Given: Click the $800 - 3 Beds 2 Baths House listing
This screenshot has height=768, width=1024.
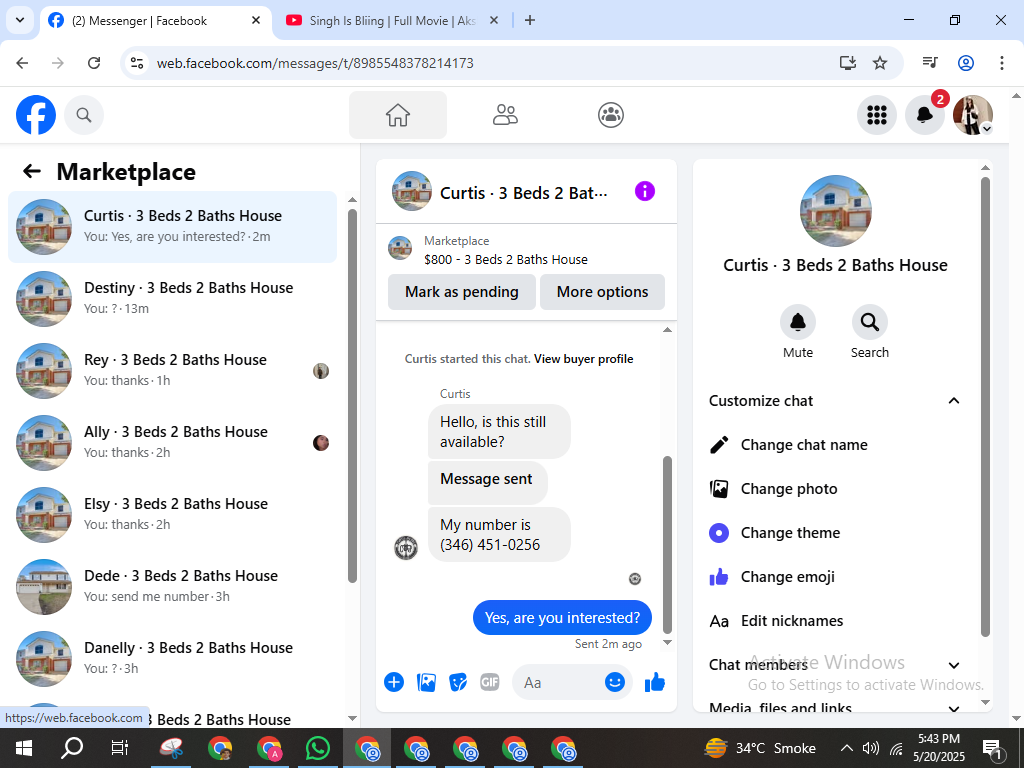Looking at the screenshot, I should click(505, 259).
